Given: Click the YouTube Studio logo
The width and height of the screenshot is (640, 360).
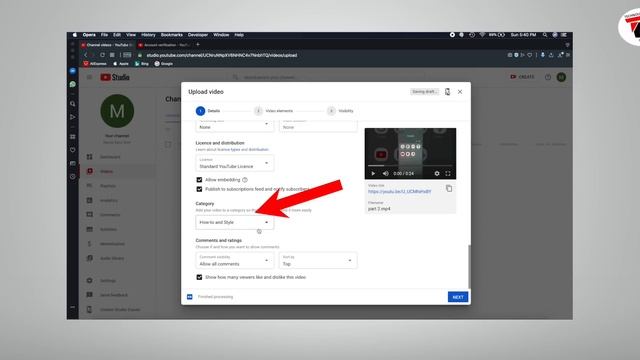Looking at the screenshot, I should (115, 77).
